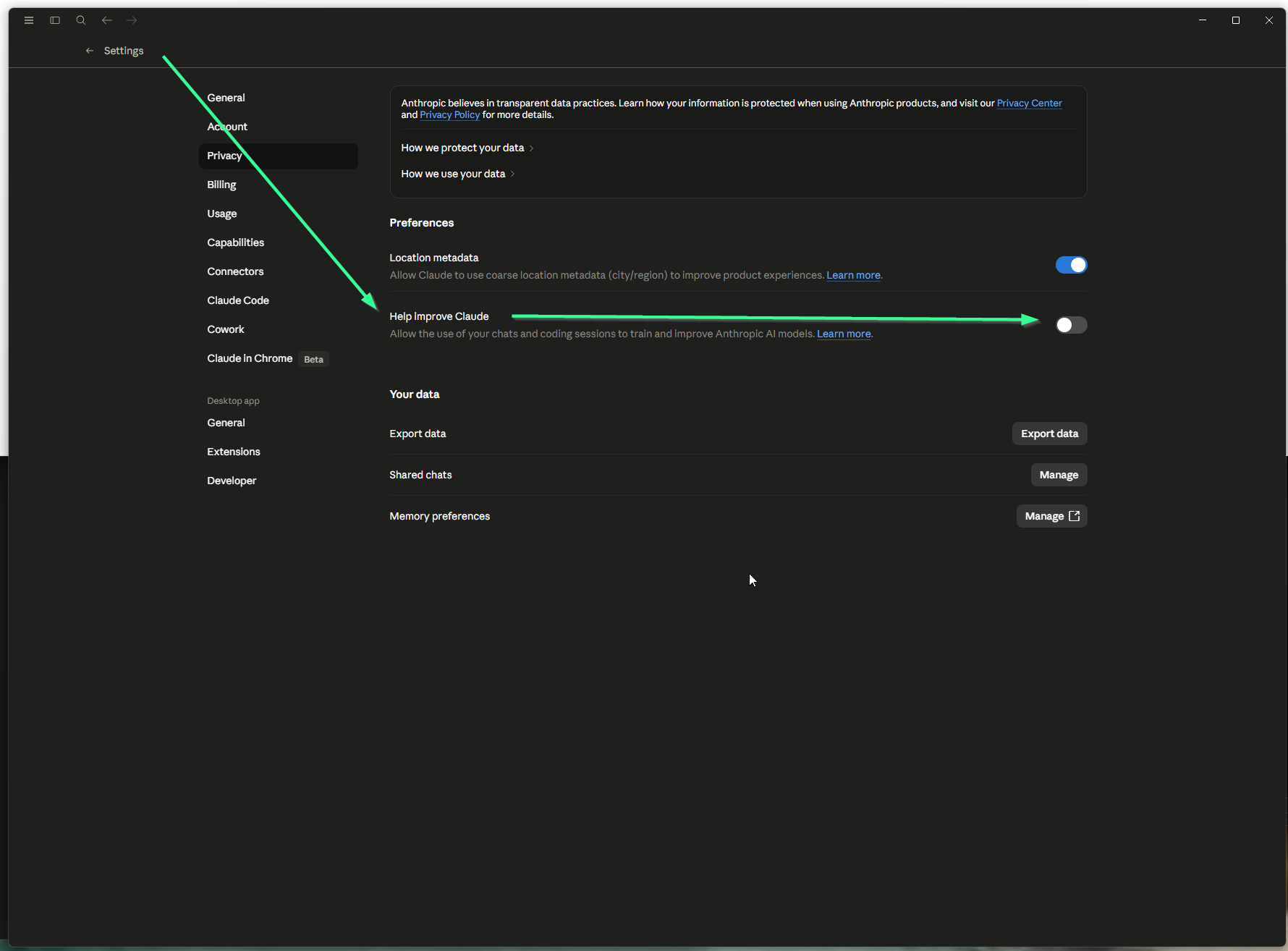Viewport: 1288px width, 951px height.
Task: Click the Preferences heading
Action: (x=422, y=223)
